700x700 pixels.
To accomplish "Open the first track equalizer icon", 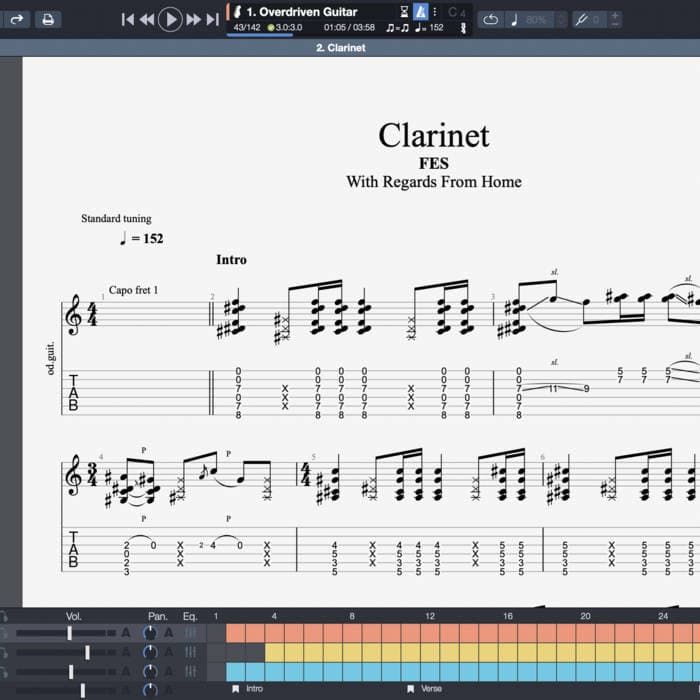I will coord(191,633).
